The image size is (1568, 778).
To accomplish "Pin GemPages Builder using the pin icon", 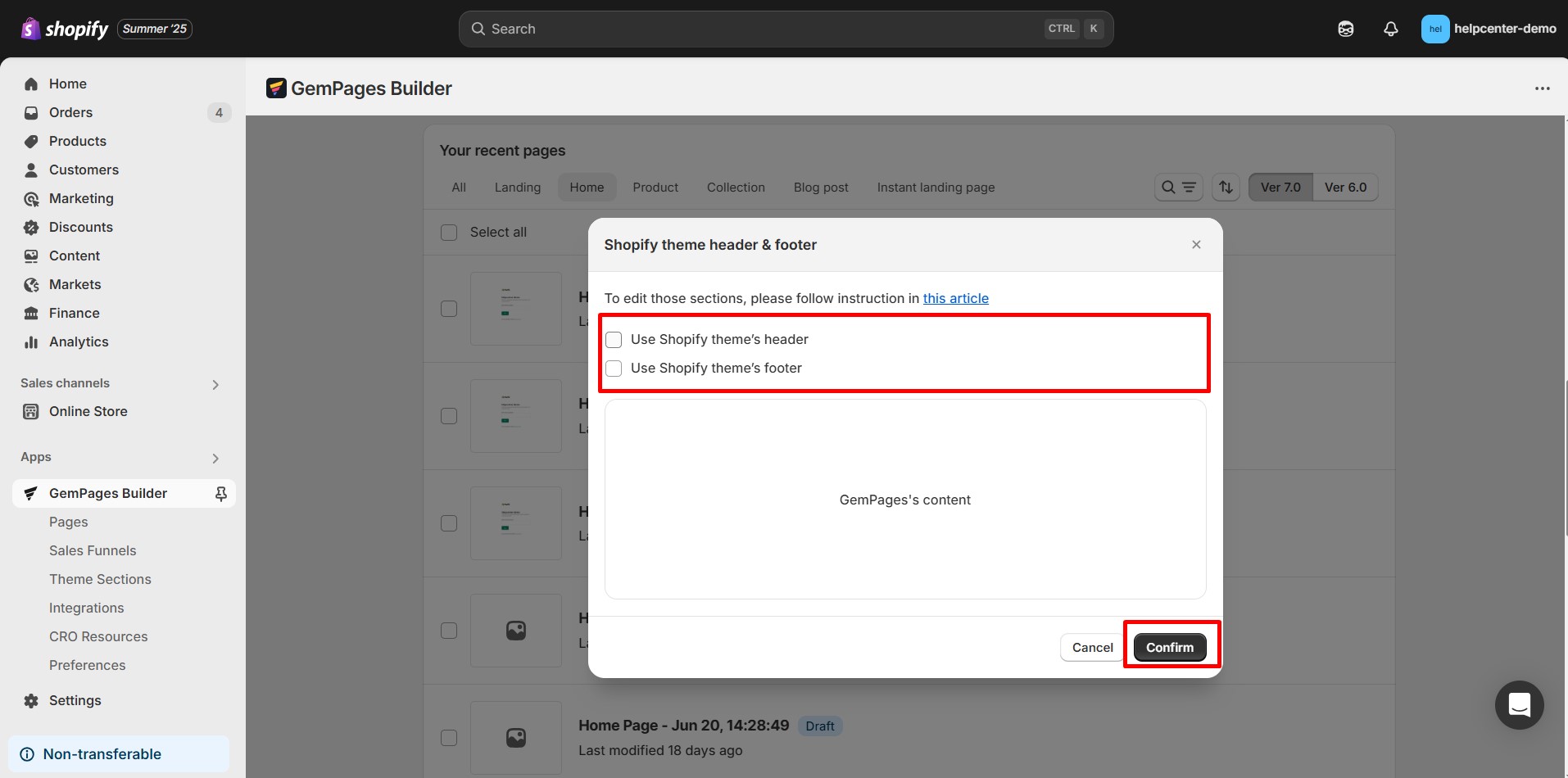I will click(220, 493).
